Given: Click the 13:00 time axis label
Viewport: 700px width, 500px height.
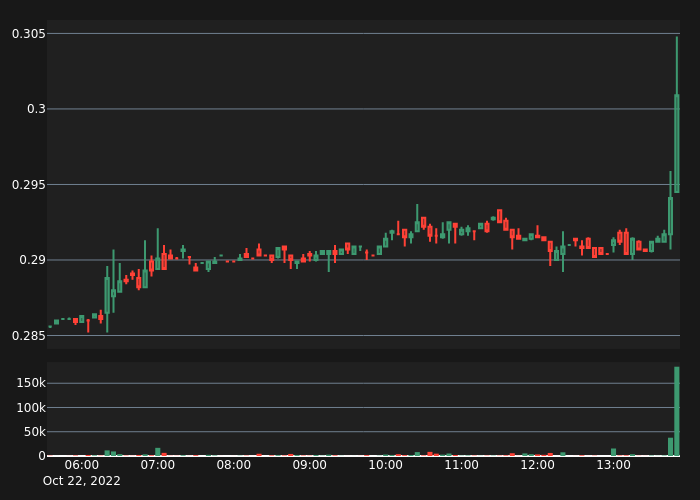Looking at the screenshot, I should click(x=613, y=465).
